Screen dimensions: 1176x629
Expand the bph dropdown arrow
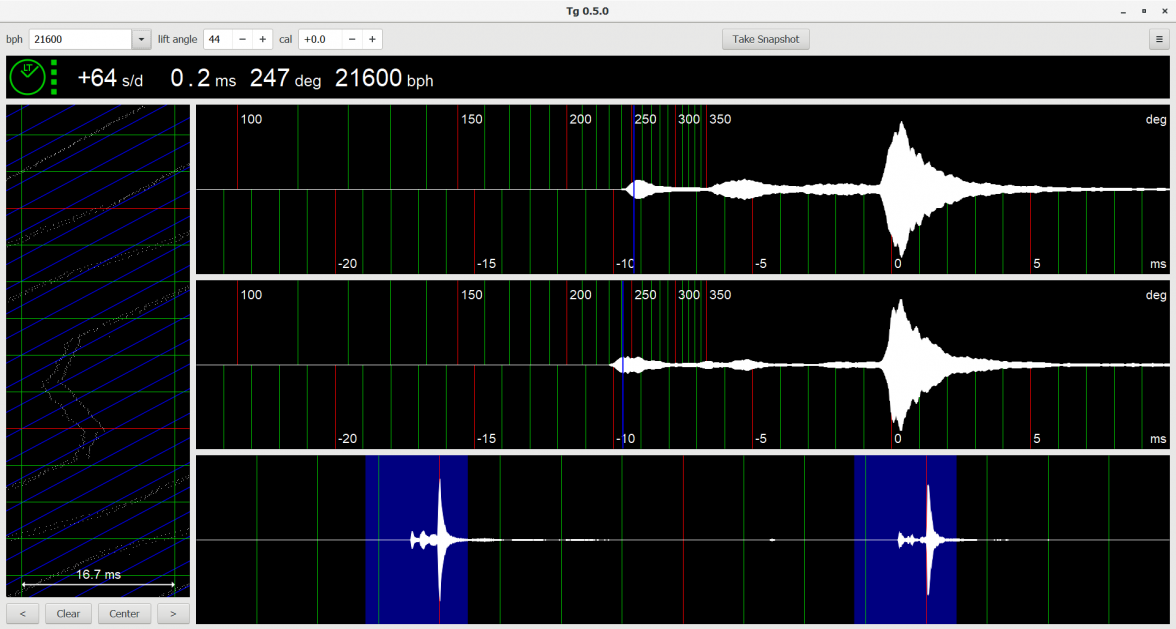pos(141,39)
